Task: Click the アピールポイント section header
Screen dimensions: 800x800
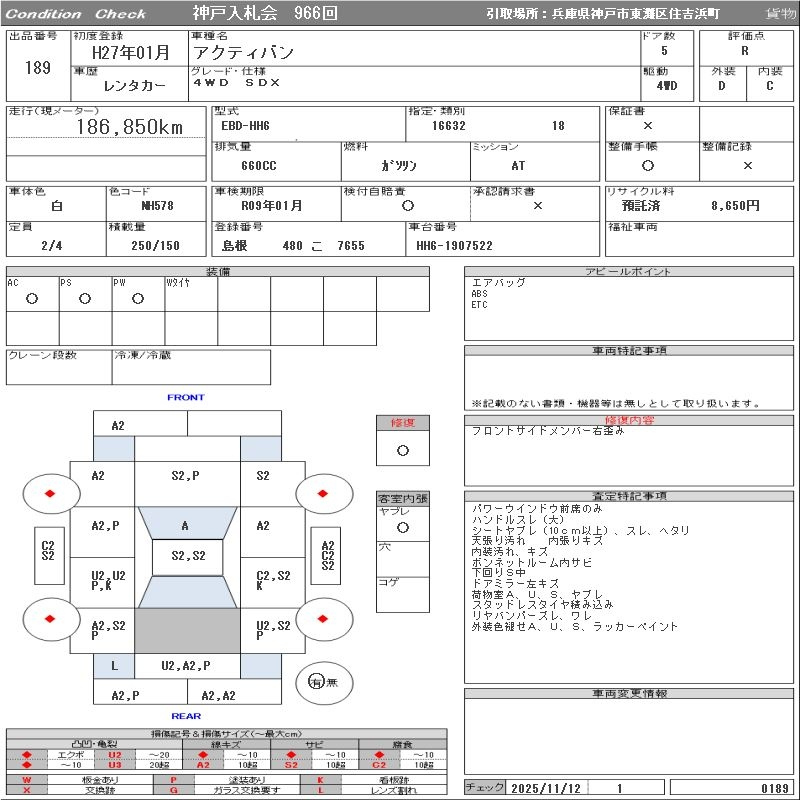Action: pos(629,272)
